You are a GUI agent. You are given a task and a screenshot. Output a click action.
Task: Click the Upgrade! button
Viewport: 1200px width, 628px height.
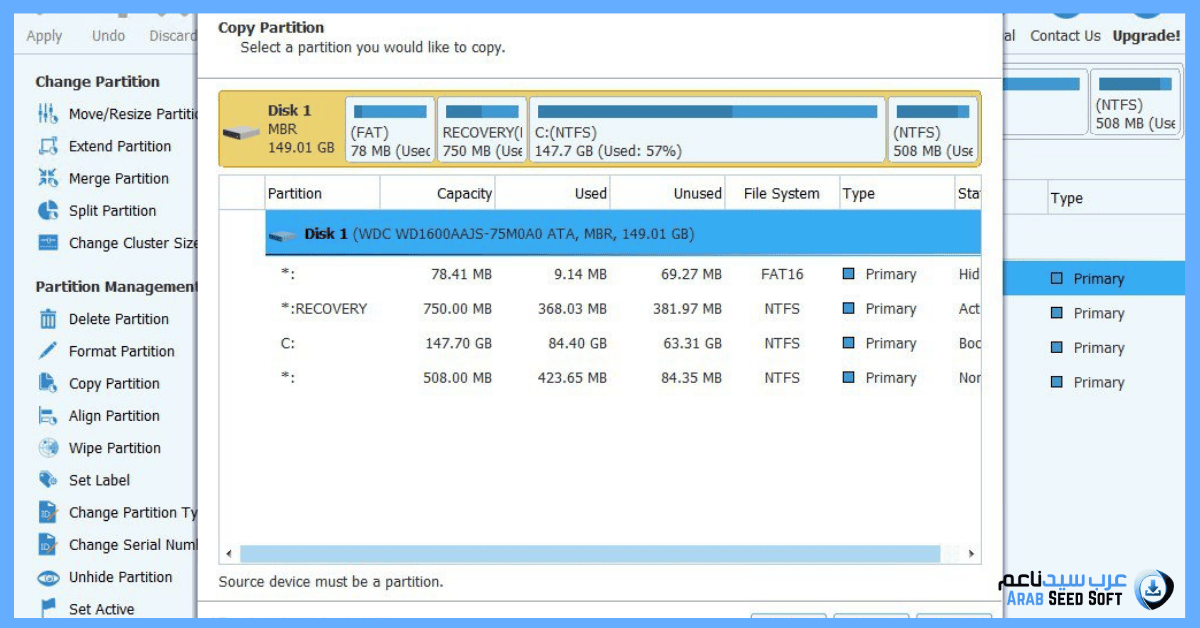click(1146, 36)
